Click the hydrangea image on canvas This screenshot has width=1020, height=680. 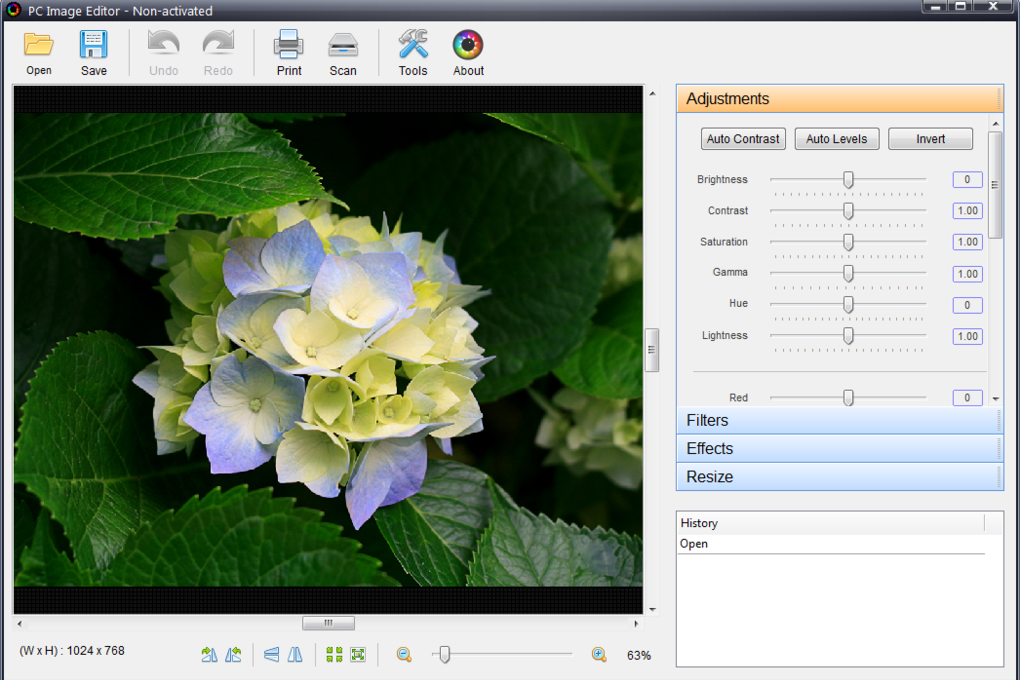(329, 349)
